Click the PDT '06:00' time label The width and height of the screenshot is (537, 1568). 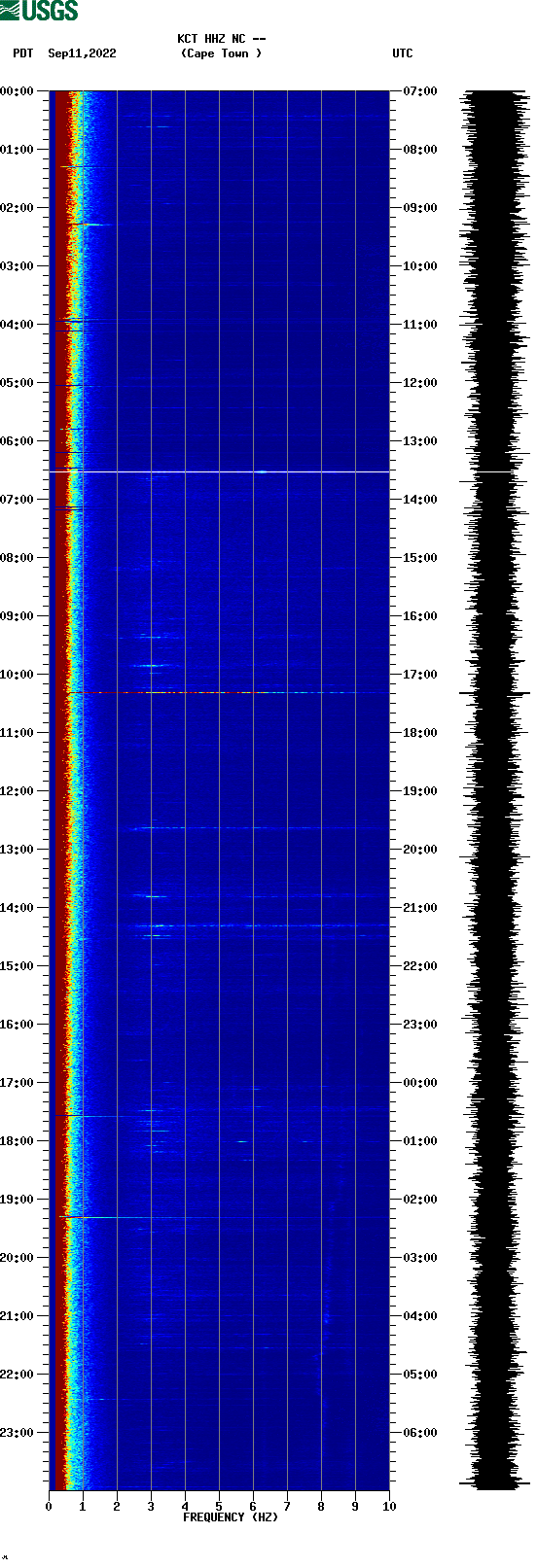click(x=18, y=441)
